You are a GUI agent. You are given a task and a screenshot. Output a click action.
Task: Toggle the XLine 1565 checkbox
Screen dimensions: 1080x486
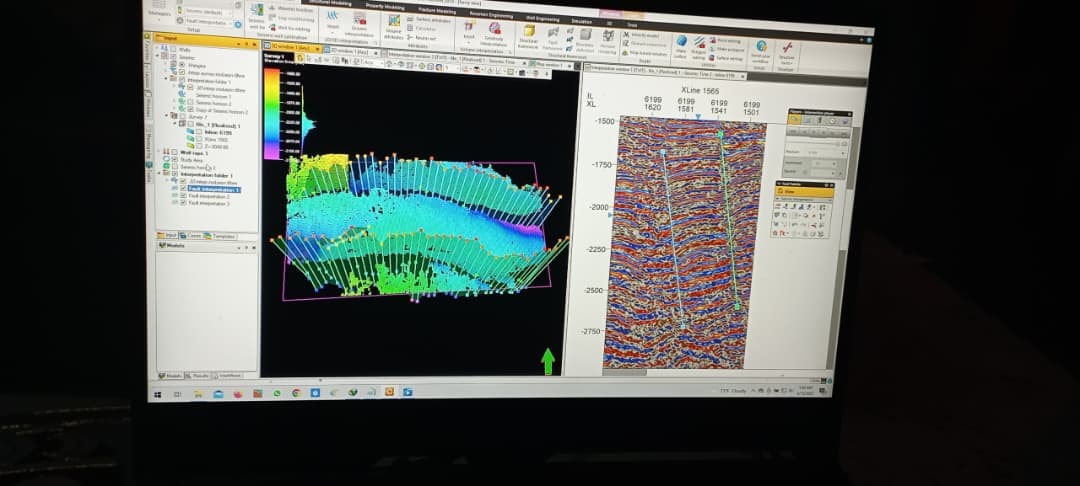pyautogui.click(x=199, y=138)
